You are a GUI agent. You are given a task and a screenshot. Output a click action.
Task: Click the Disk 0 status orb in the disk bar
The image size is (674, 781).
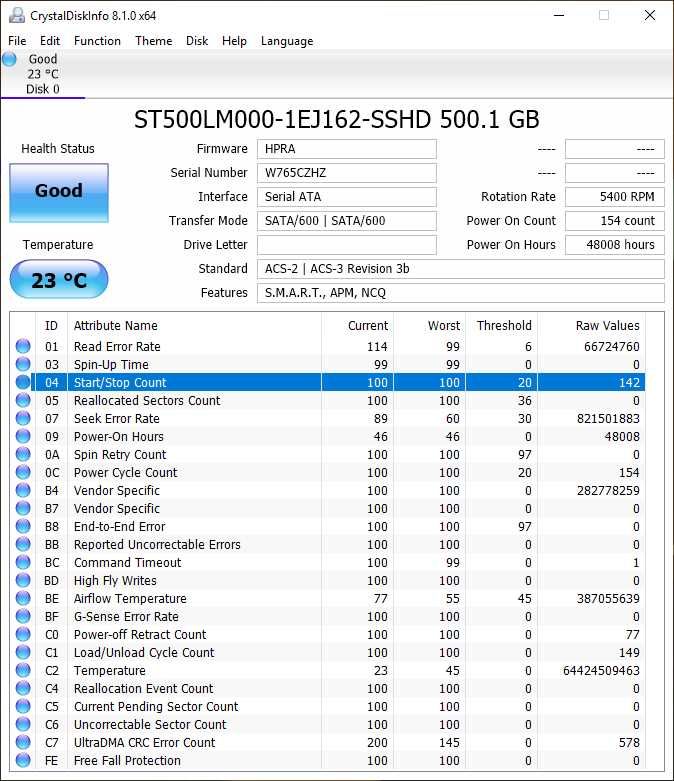coord(9,59)
